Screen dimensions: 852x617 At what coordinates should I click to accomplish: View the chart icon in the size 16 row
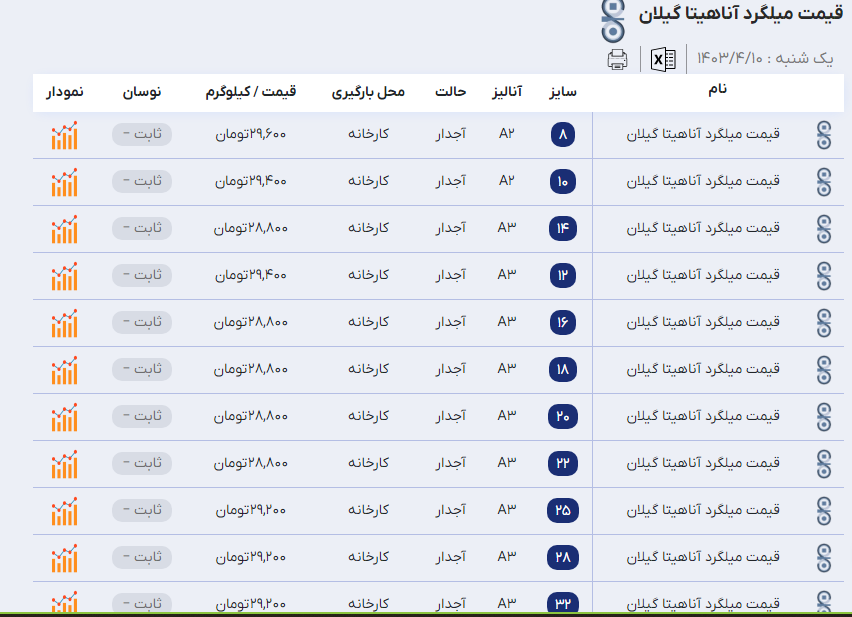tap(65, 323)
